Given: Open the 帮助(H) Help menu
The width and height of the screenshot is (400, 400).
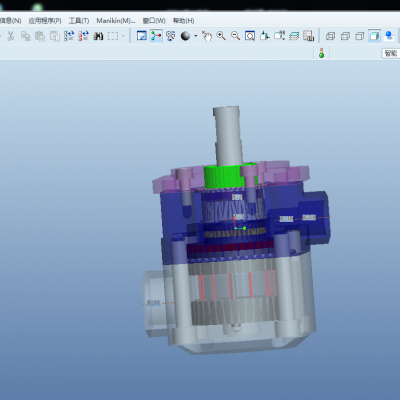Looking at the screenshot, I should (x=183, y=21).
